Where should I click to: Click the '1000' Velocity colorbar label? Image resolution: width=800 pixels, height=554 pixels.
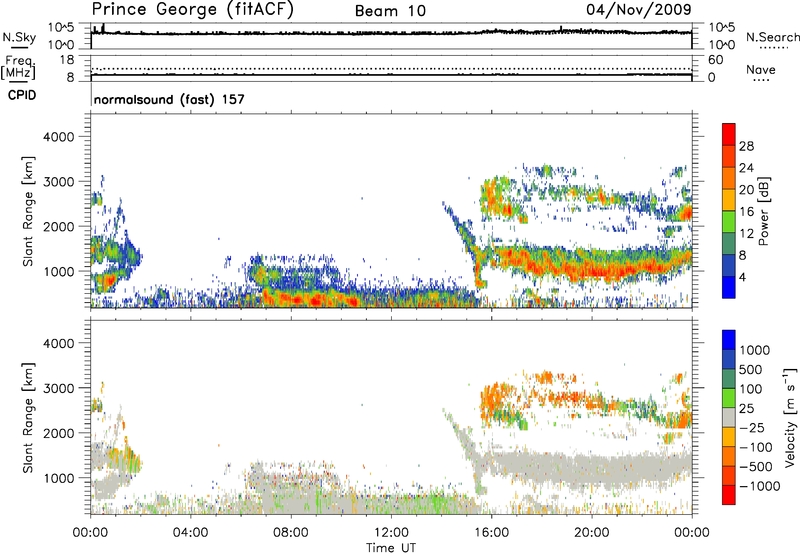coord(755,350)
